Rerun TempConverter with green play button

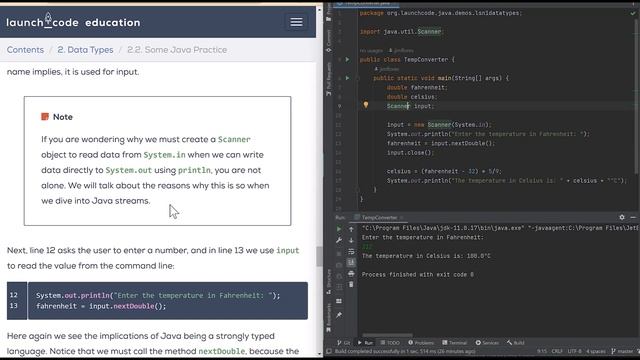(x=339, y=229)
